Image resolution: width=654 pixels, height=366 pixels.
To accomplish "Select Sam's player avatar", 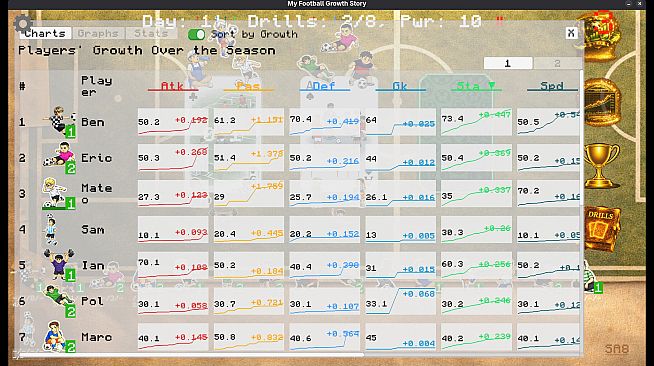I will point(51,229).
